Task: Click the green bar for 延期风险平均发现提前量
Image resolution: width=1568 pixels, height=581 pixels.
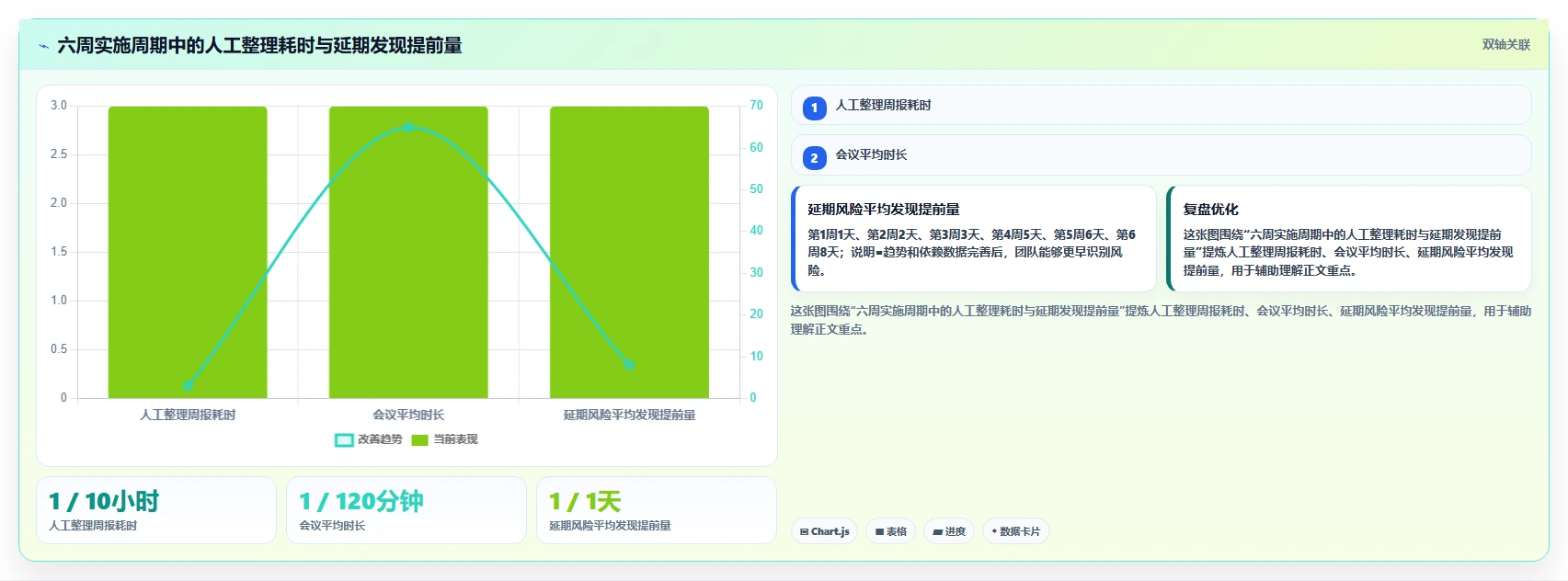Action: point(629,252)
